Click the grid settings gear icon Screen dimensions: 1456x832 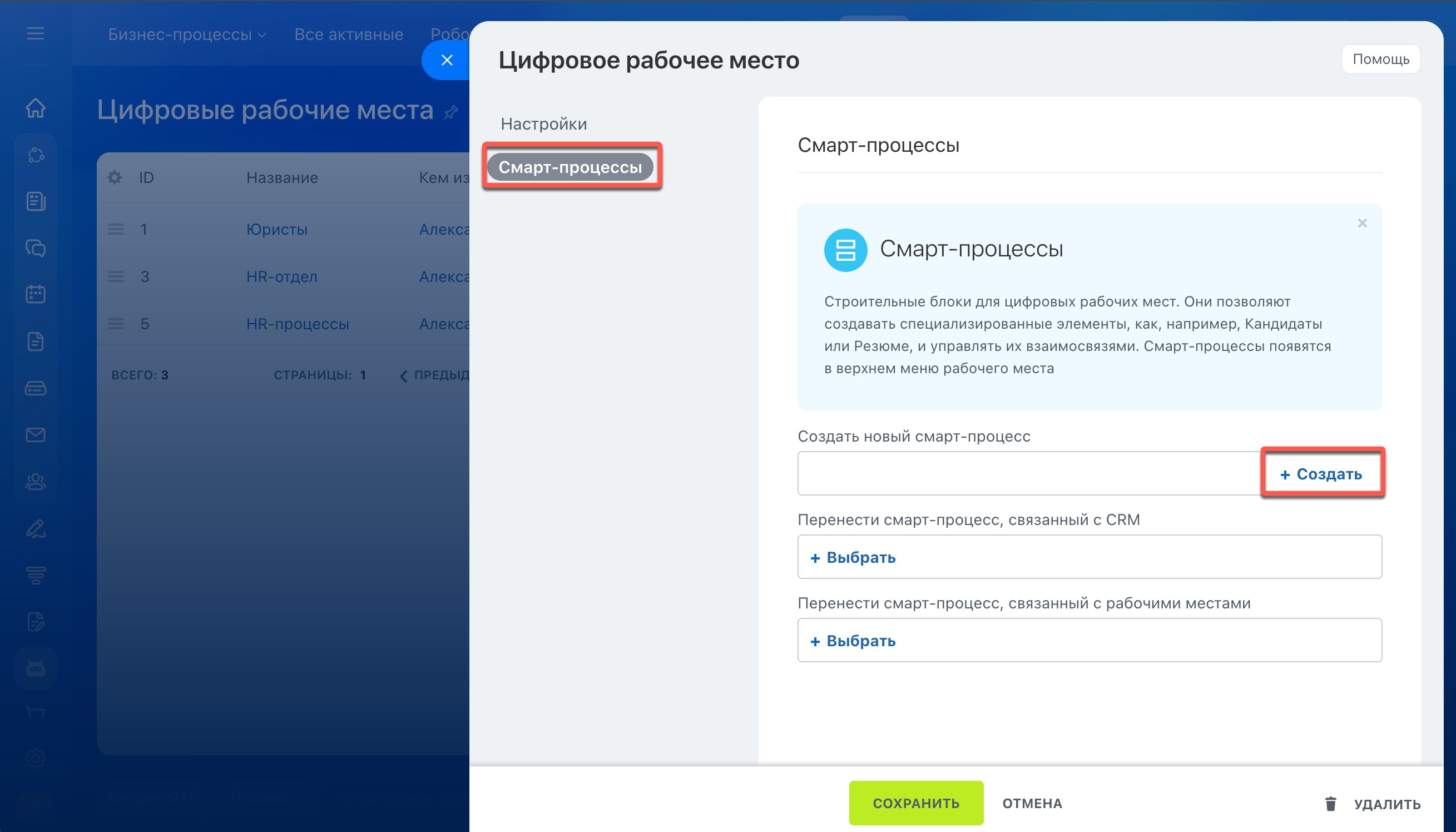115,178
